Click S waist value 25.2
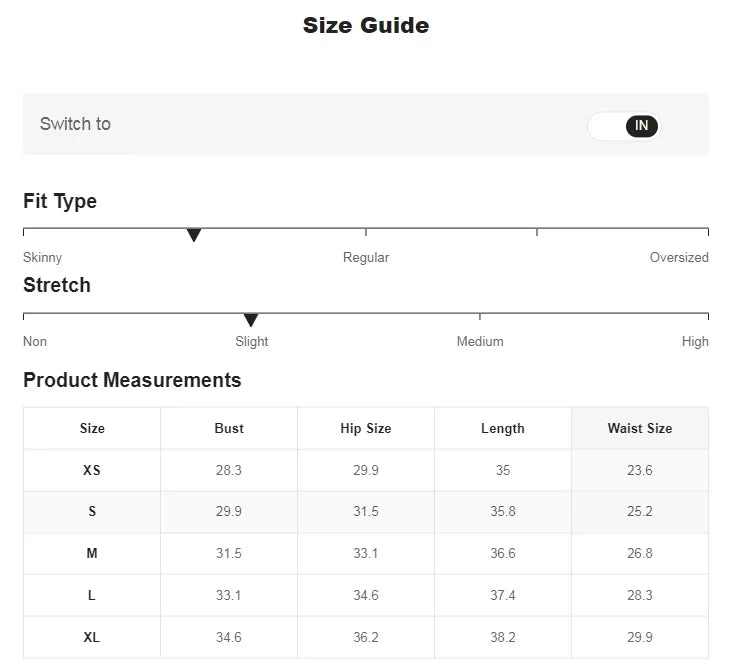Viewport: 735px width, 671px height. click(640, 511)
